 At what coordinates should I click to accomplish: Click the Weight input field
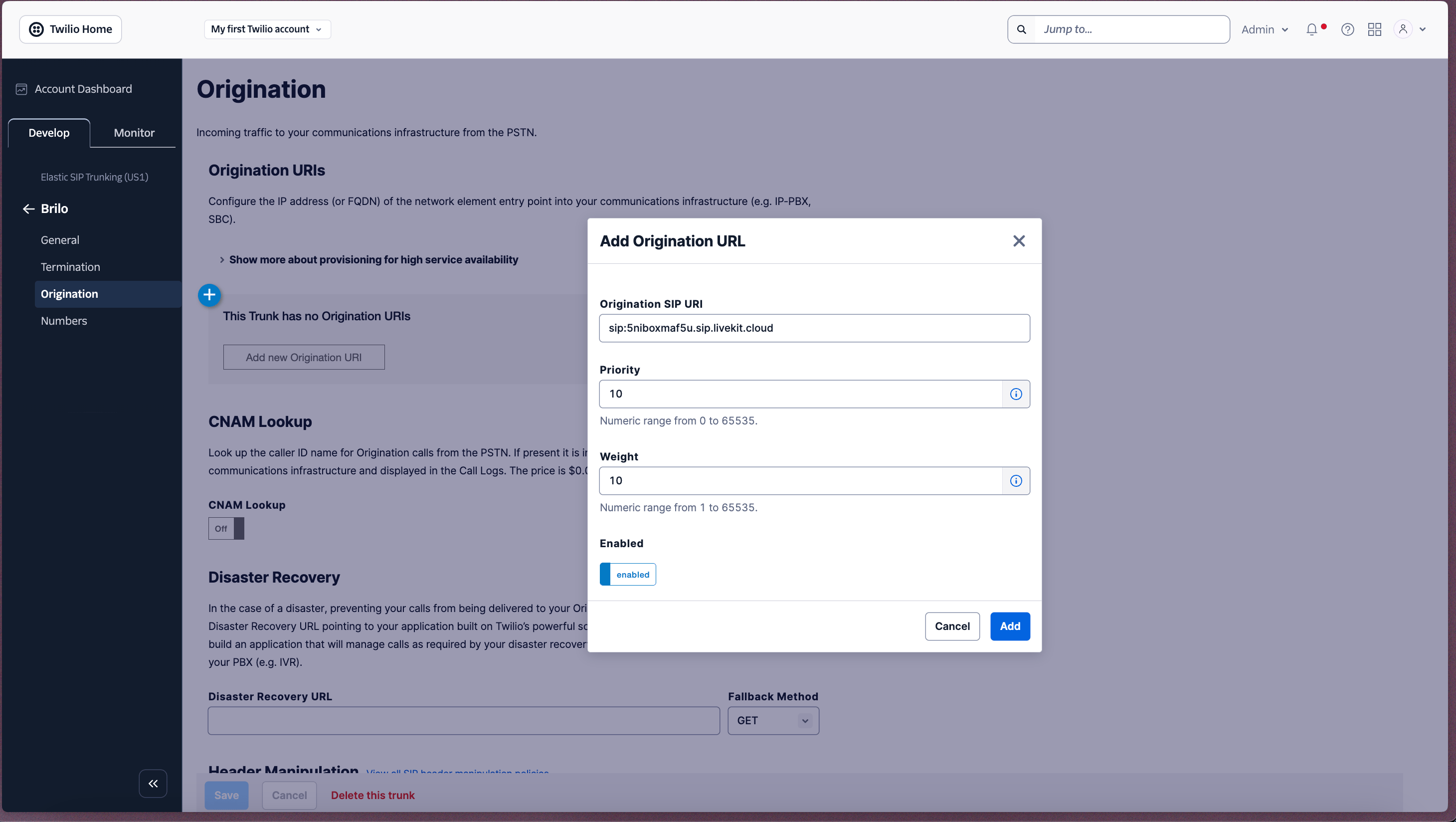point(800,480)
